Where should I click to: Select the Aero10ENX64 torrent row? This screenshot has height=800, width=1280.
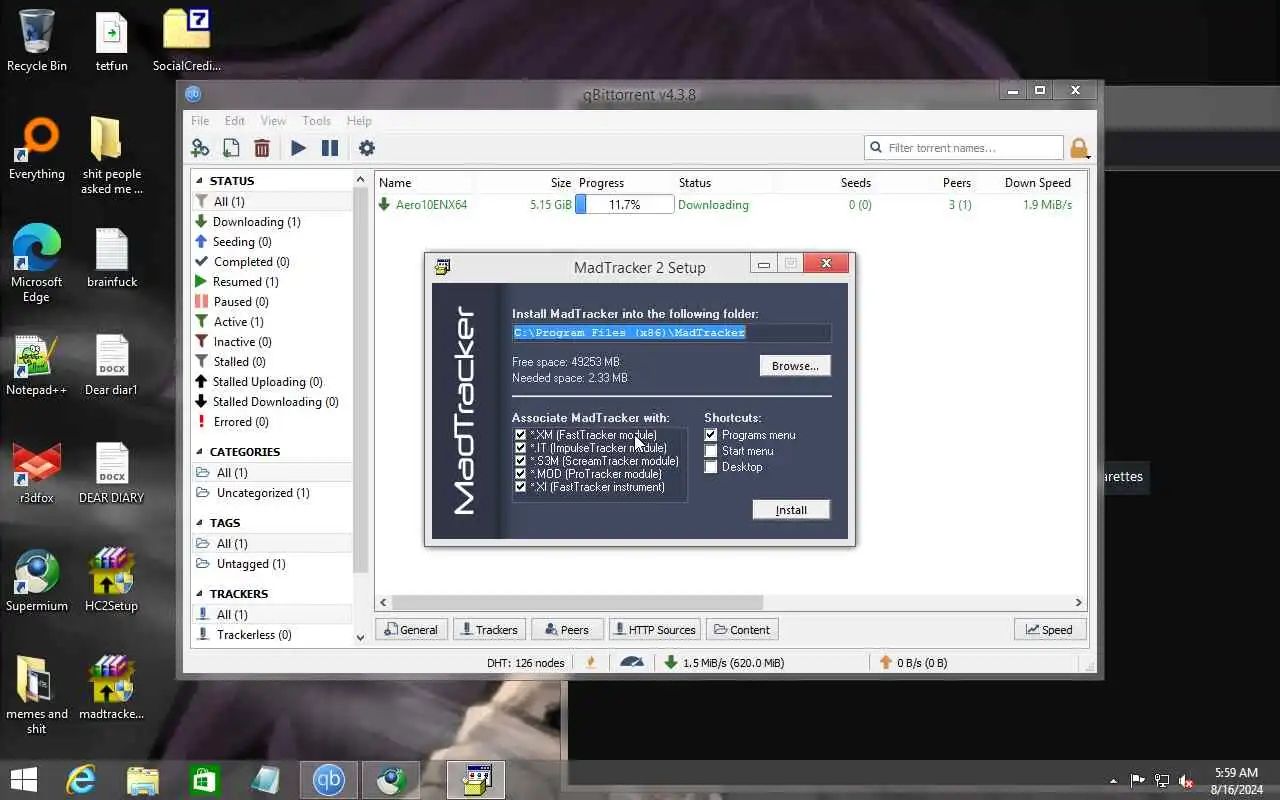[x=731, y=205]
